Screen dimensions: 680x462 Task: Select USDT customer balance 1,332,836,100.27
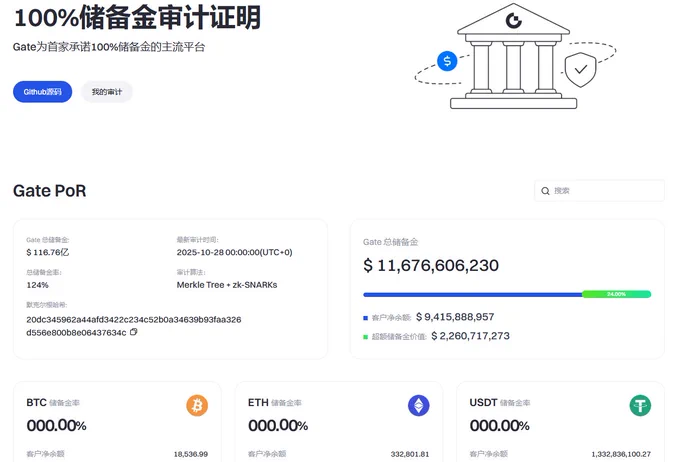621,454
